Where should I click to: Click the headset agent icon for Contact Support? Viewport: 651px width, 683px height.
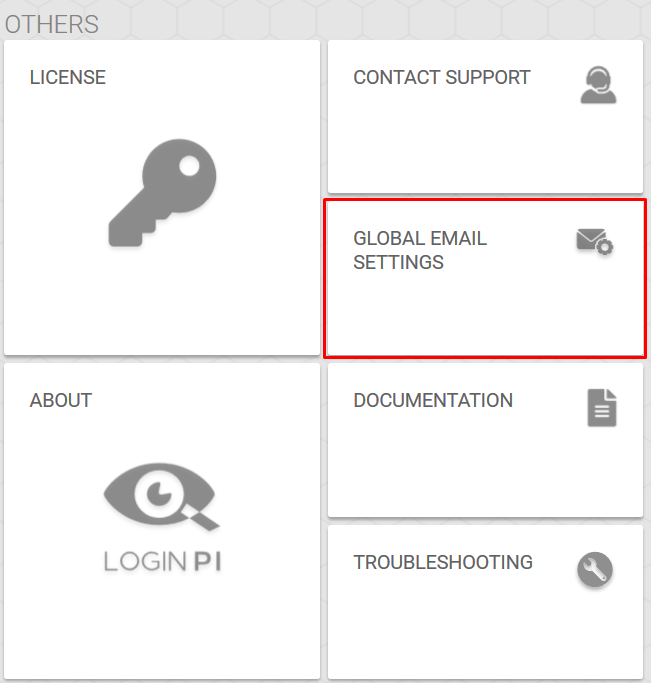598,85
